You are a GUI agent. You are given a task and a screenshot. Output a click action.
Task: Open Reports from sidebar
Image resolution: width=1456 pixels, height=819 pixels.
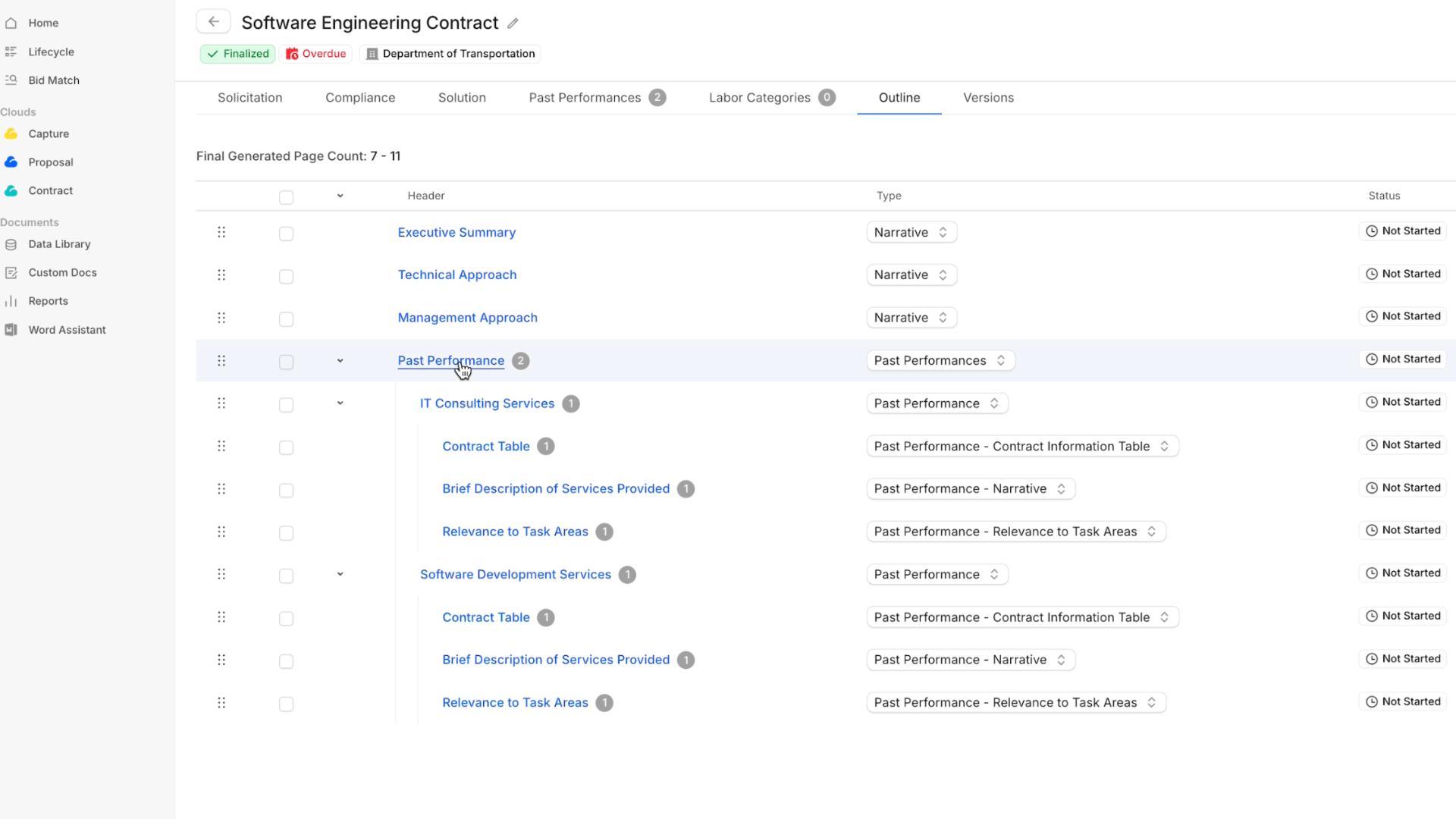click(48, 301)
